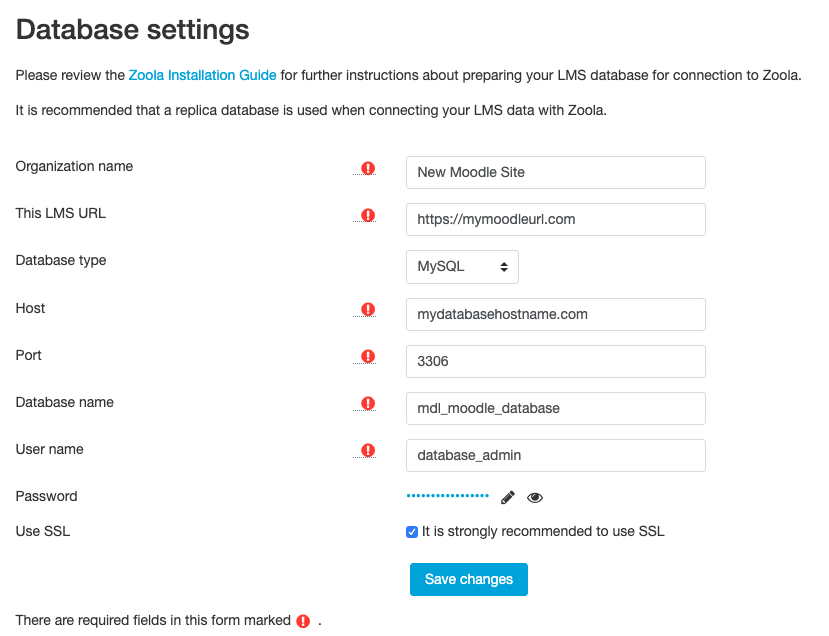
Task: Click required icon beside User name
Action: [368, 451]
